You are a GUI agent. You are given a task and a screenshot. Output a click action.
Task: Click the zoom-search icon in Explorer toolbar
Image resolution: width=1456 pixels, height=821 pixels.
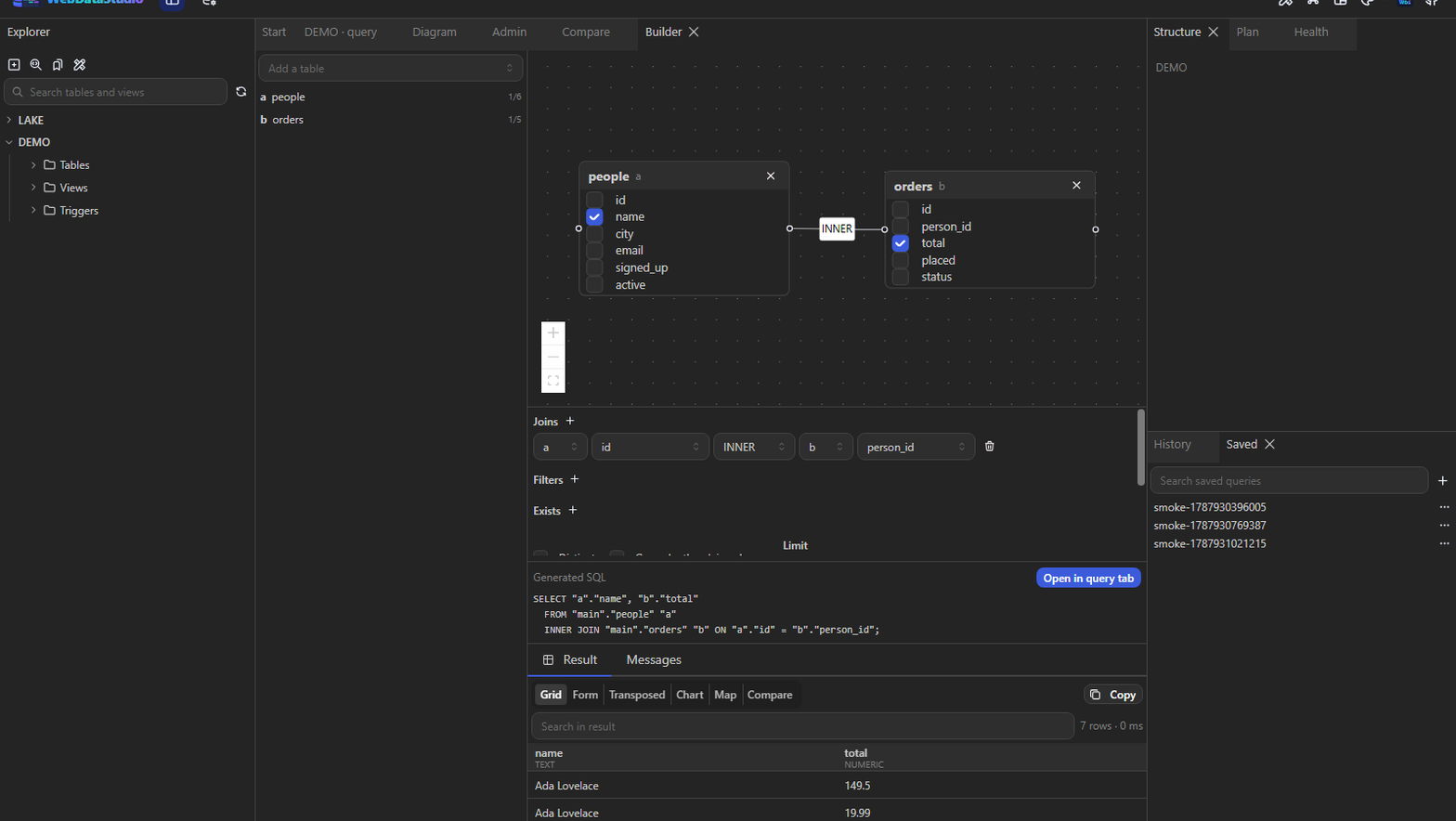pos(36,65)
